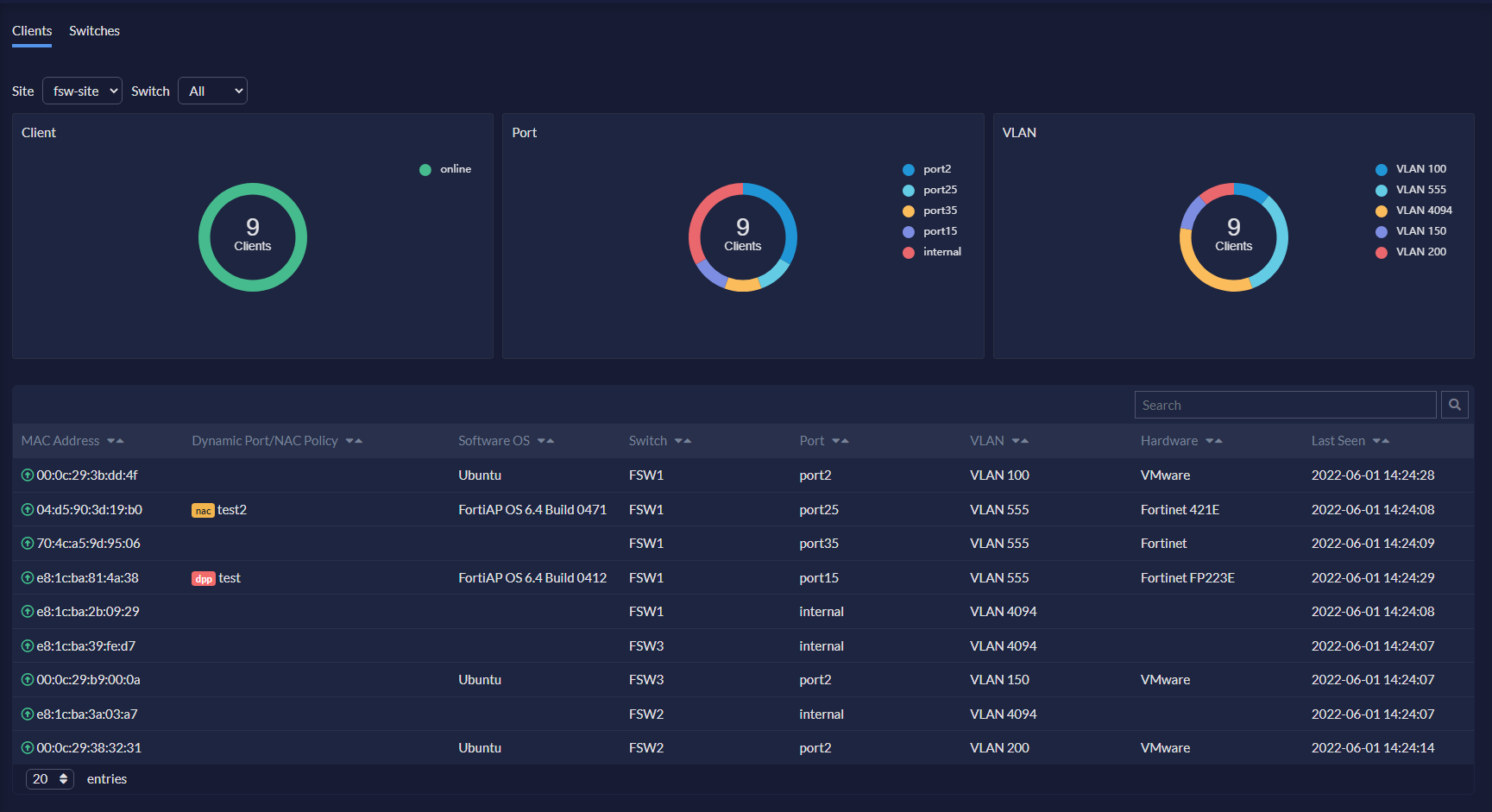Open the sort arrows on MAC Address column

pos(116,440)
